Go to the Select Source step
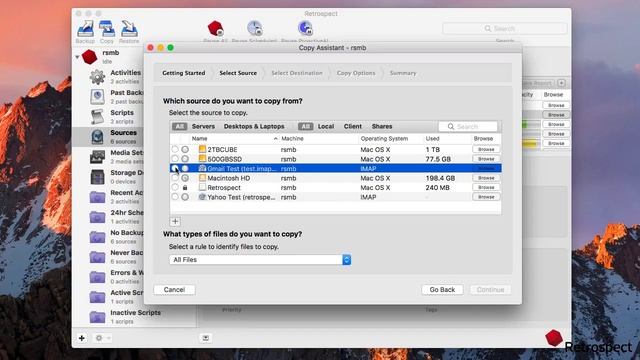Screen dimensions: 640x360 pos(238,73)
